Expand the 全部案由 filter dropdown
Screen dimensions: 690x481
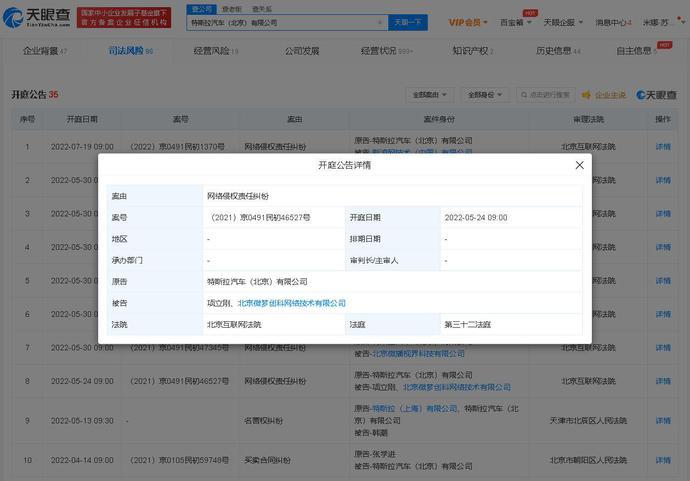click(429, 95)
